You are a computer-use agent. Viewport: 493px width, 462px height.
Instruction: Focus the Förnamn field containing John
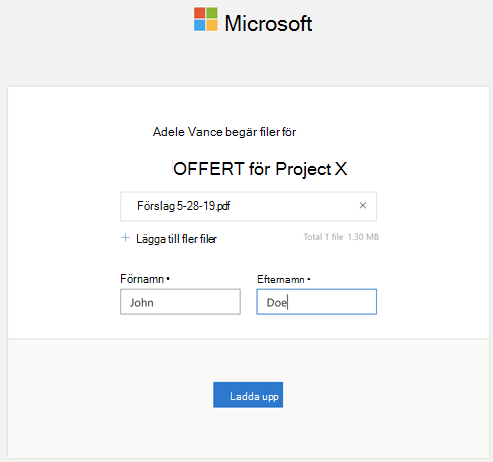click(180, 302)
